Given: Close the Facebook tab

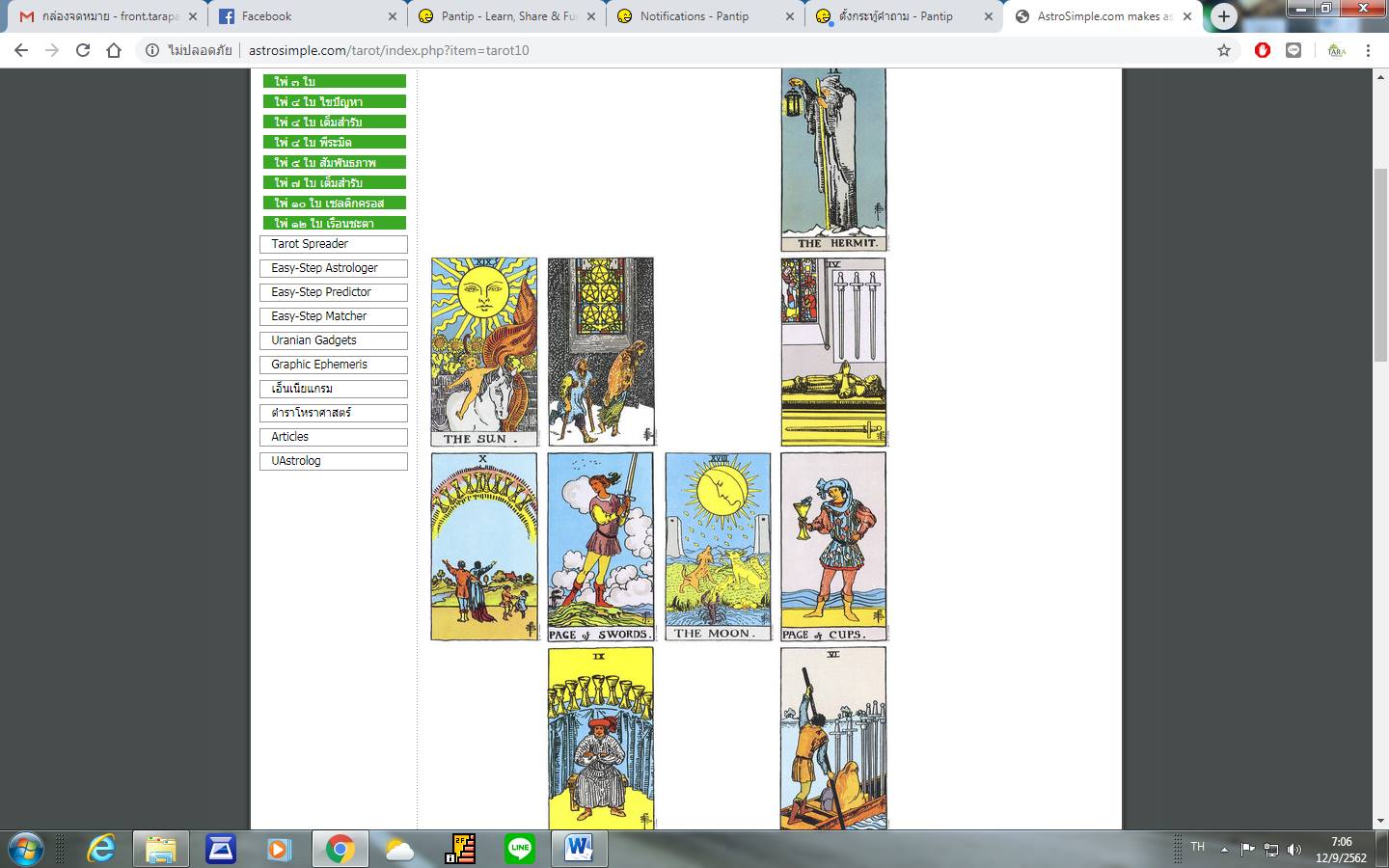Looking at the screenshot, I should 392,16.
